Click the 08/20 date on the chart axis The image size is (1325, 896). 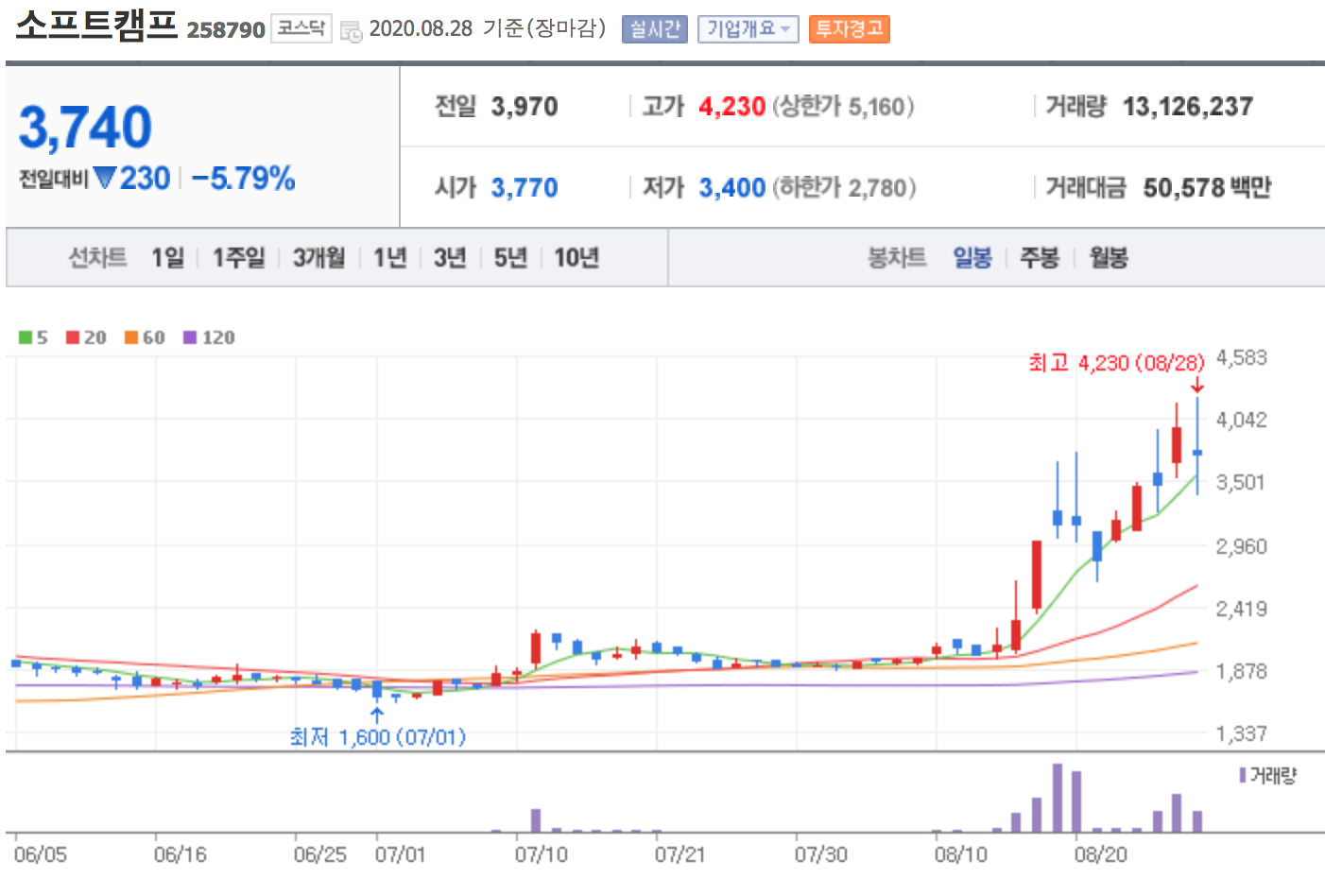coord(1101,855)
